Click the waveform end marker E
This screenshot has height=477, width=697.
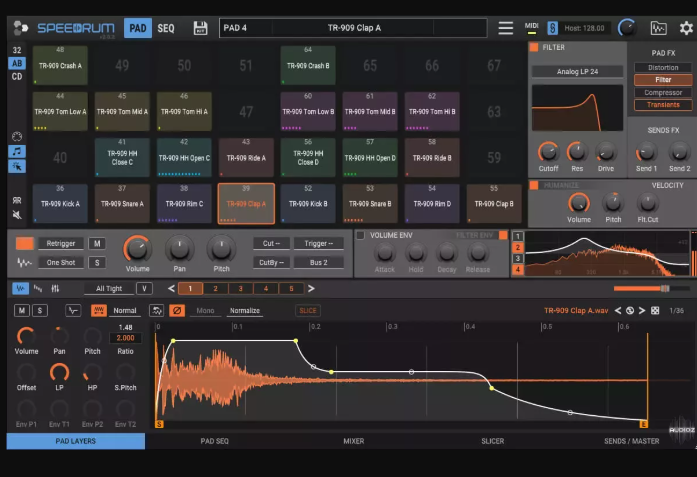643,424
